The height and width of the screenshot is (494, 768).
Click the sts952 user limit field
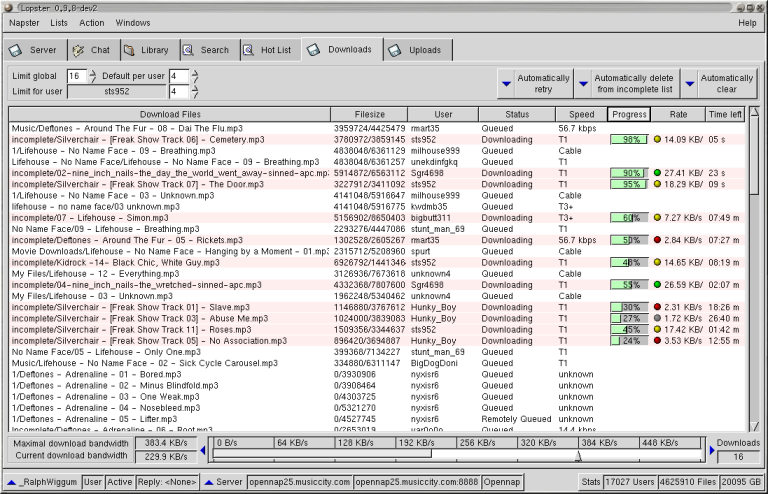tap(117, 92)
